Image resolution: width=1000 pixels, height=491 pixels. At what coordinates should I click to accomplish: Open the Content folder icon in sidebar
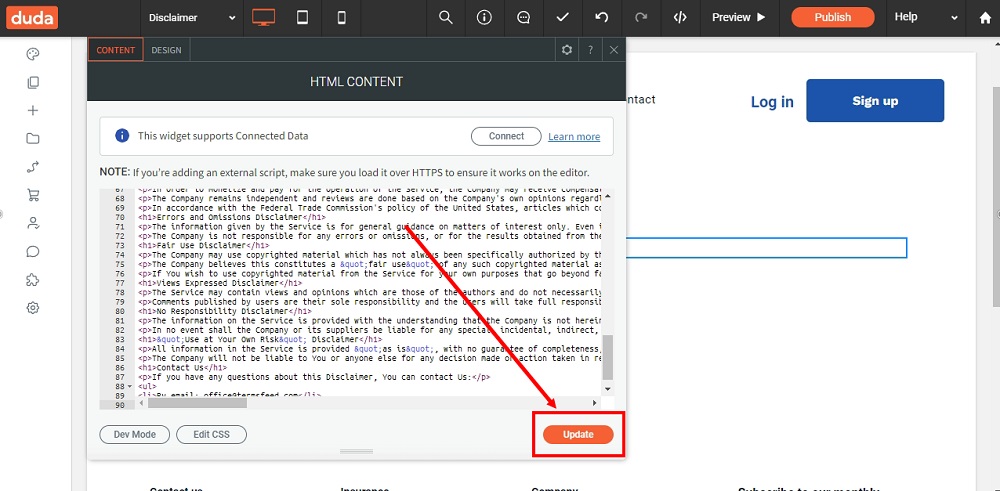33,138
